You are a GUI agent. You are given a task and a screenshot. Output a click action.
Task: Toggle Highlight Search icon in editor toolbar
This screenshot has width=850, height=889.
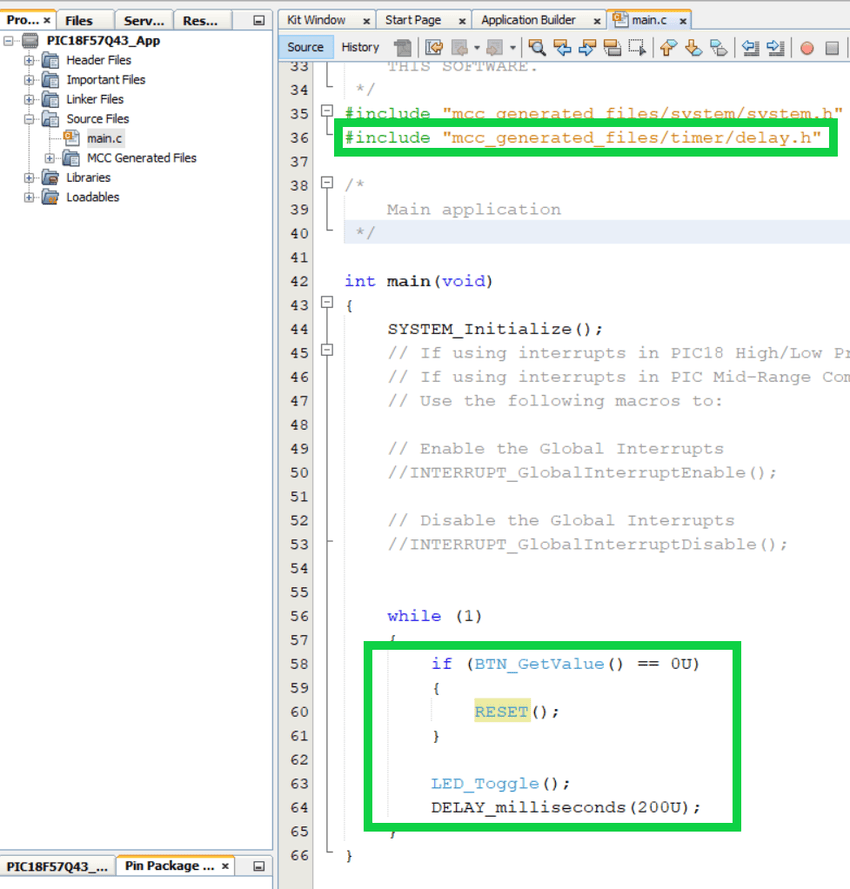click(613, 47)
